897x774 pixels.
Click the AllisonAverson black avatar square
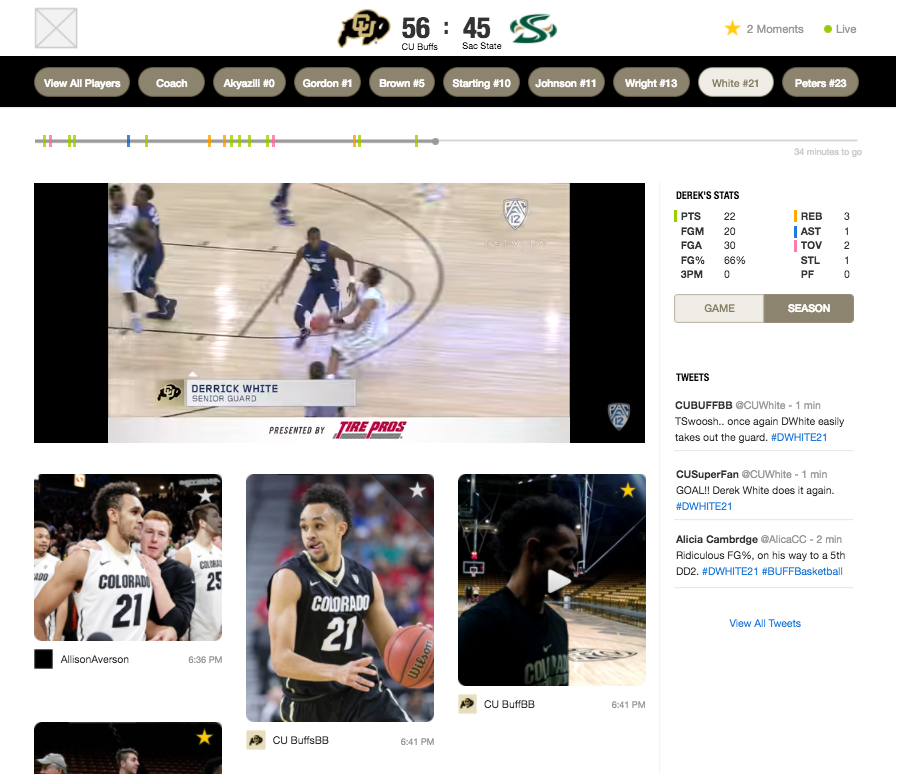pos(43,659)
